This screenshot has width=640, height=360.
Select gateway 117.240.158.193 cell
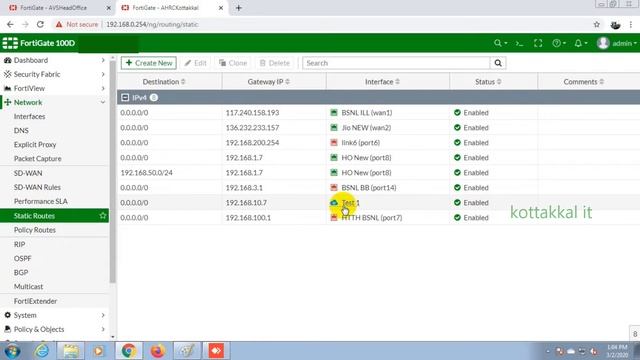pyautogui.click(x=252, y=113)
